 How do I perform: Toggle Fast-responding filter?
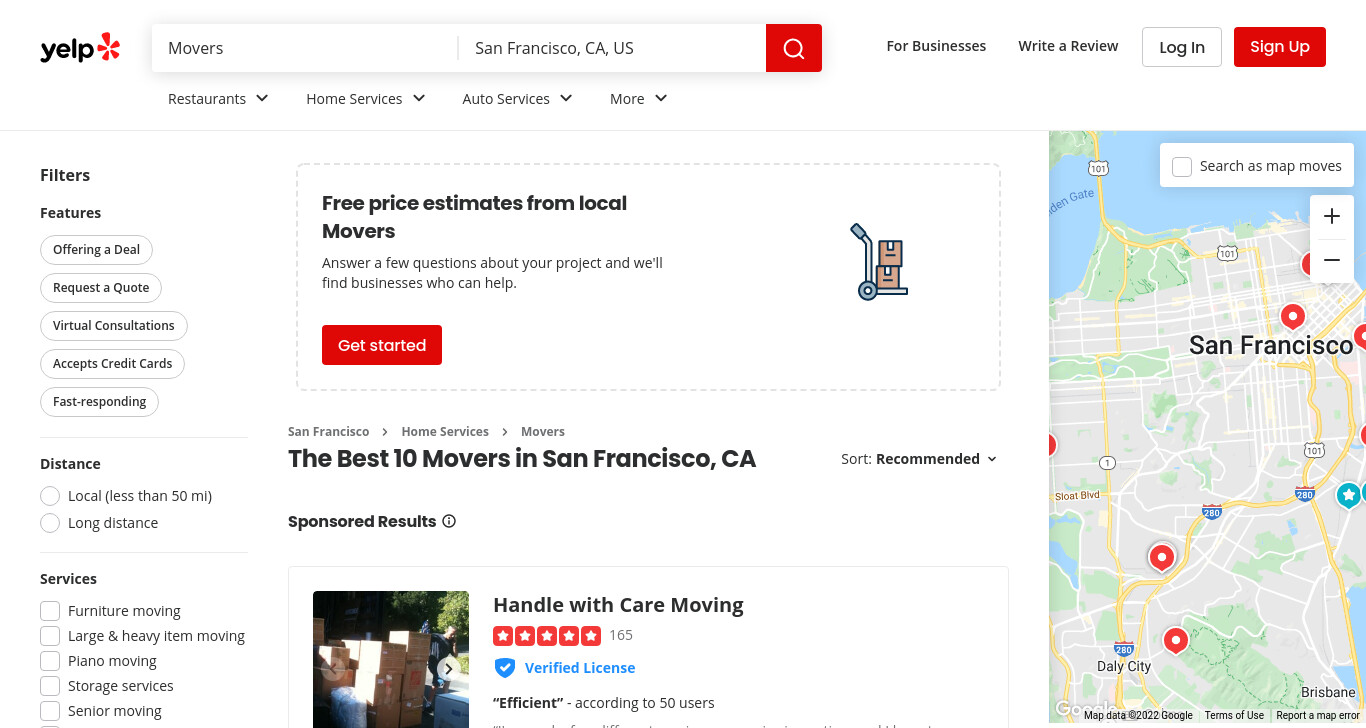pos(99,402)
